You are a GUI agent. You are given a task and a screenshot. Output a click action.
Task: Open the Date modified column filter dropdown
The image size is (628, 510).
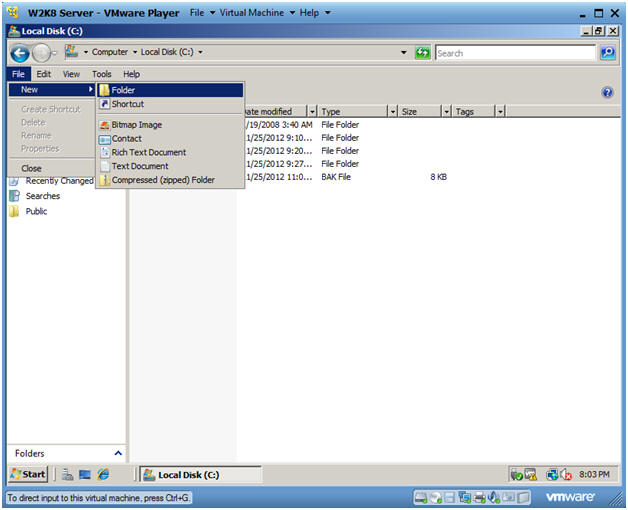click(x=312, y=111)
